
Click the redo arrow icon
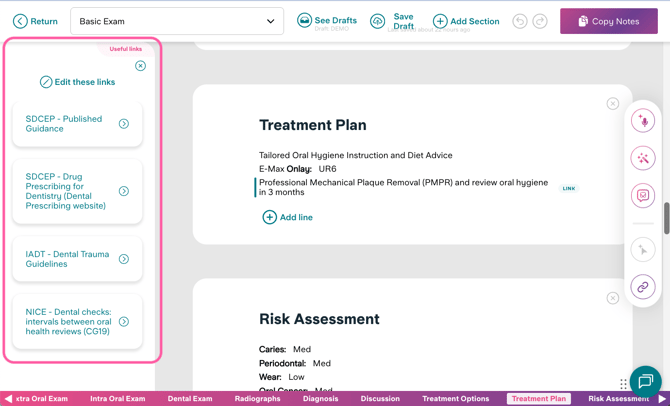[540, 21]
